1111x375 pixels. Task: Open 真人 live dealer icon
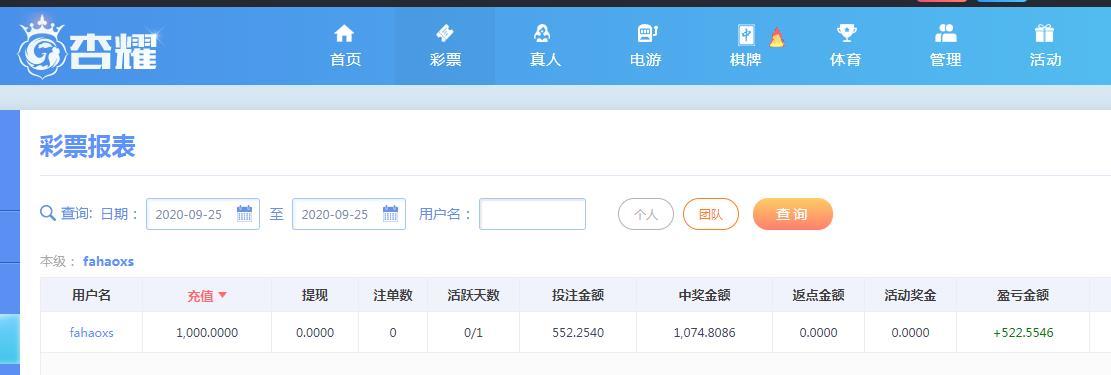[544, 33]
